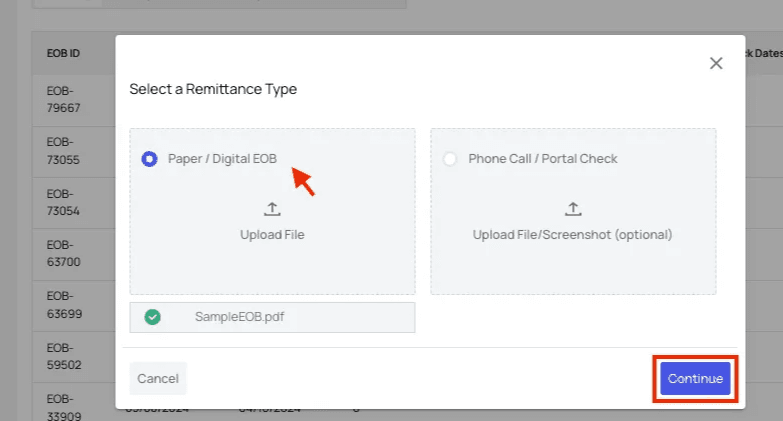Select the EOB-63700 table row
Image resolution: width=783 pixels, height=421 pixels.
click(x=63, y=254)
